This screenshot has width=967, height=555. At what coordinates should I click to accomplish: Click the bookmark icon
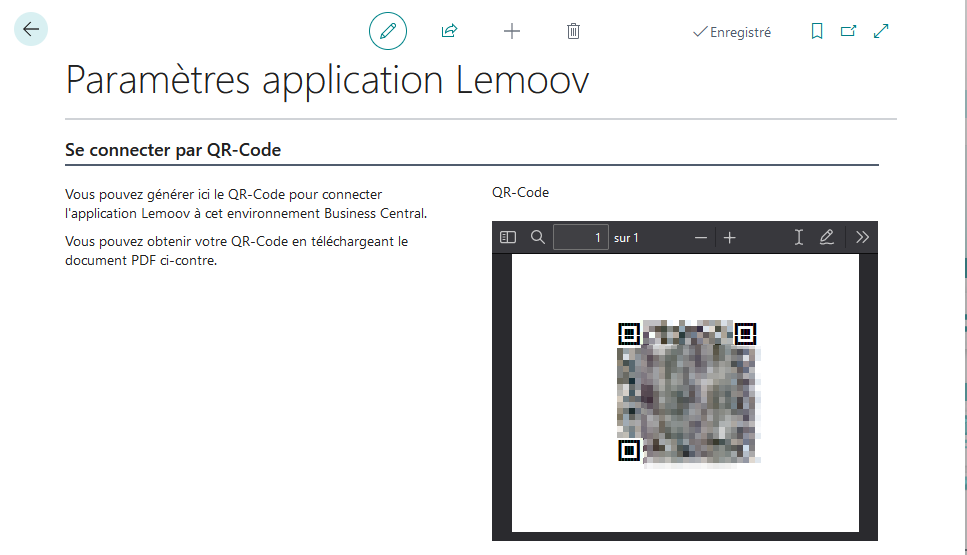click(x=817, y=31)
